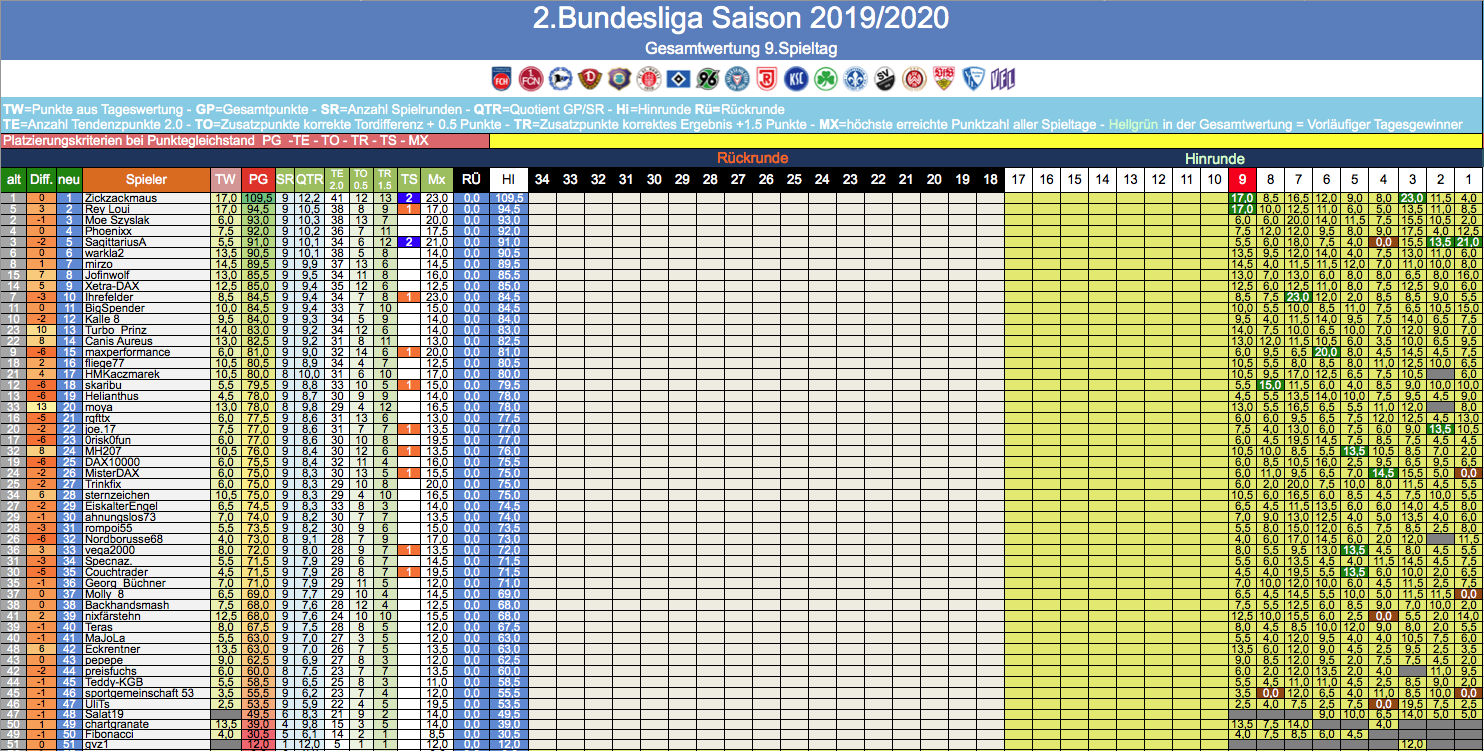Click the '2.Bundesliga Saison 2019/2020' title
1484x751 pixels.
tap(741, 19)
